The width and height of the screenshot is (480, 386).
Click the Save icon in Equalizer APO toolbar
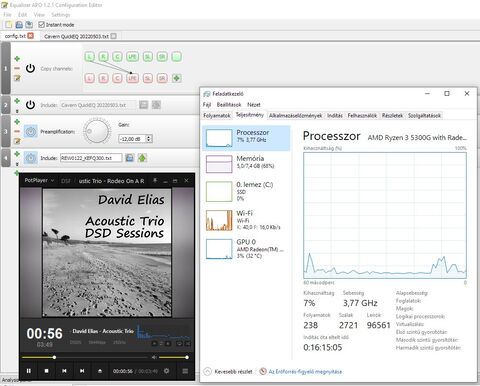[29, 25]
